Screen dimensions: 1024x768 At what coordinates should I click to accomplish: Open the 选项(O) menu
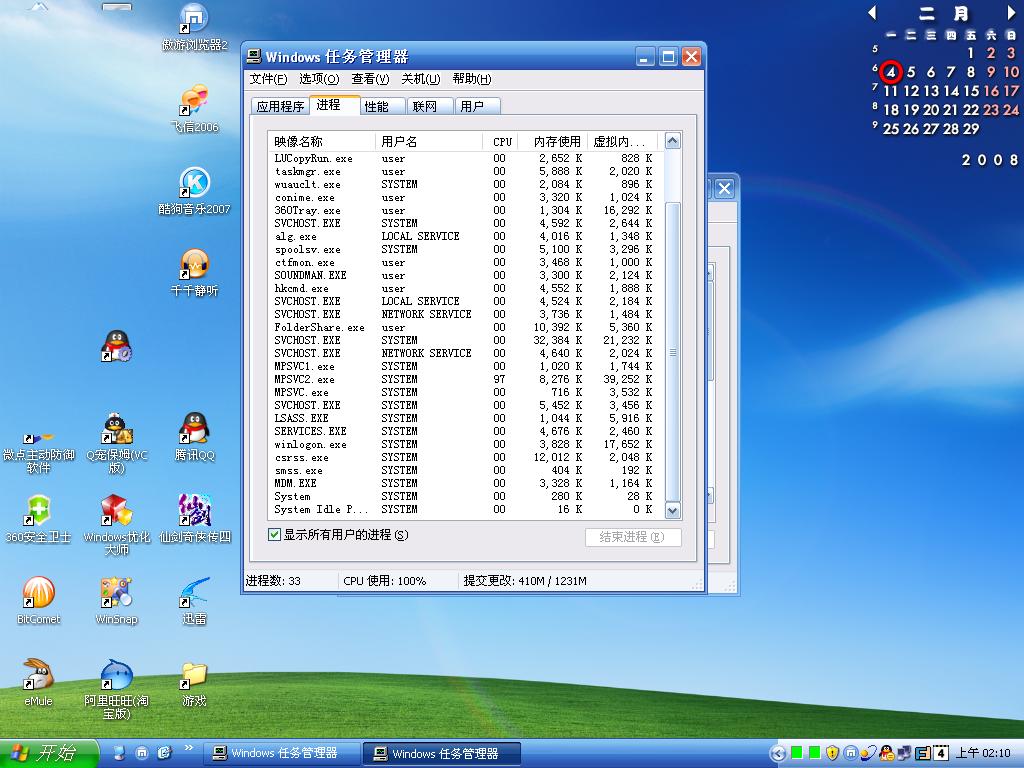click(319, 79)
